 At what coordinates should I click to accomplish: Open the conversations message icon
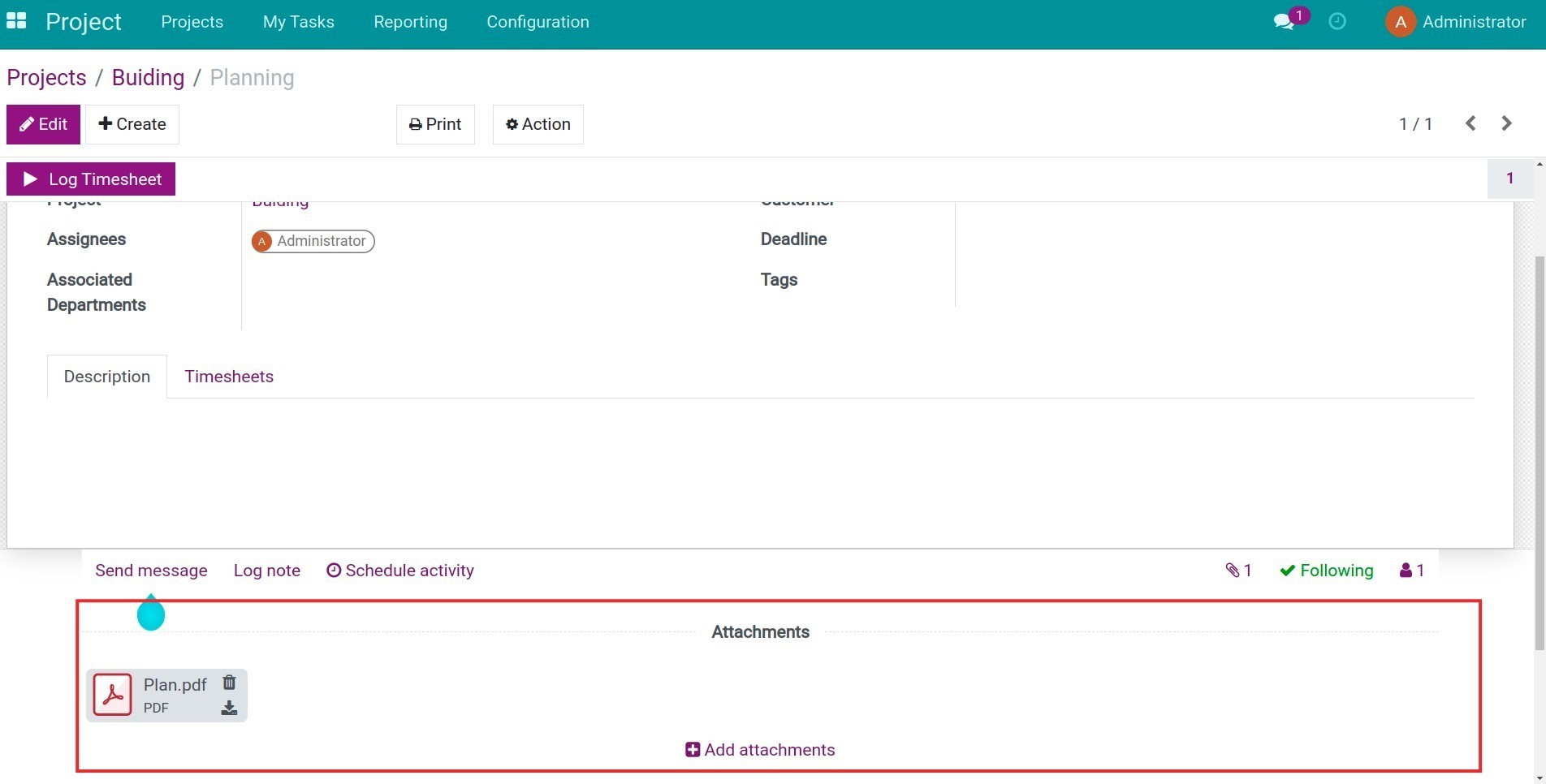(x=1284, y=22)
